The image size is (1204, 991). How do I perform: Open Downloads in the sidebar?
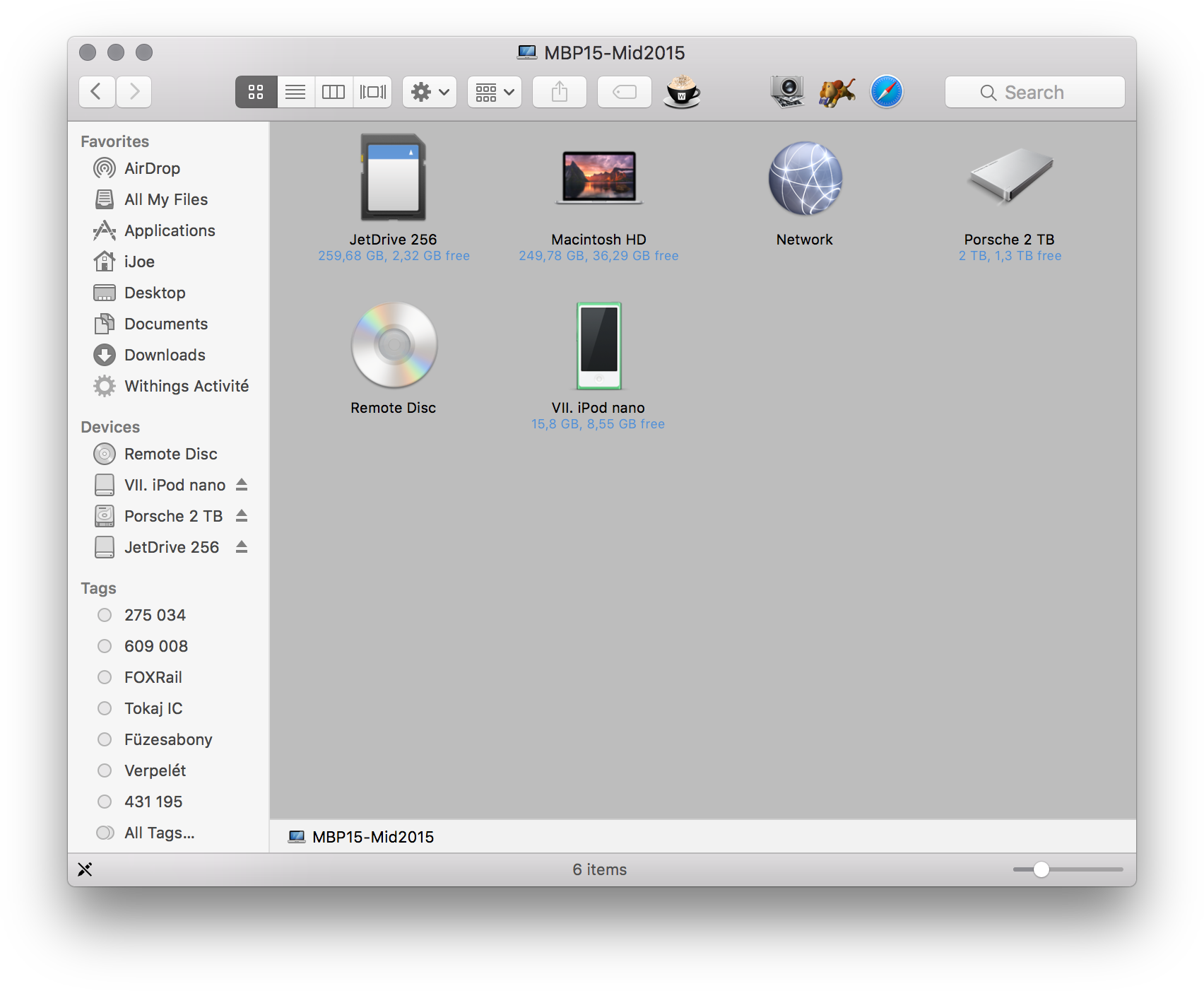167,355
